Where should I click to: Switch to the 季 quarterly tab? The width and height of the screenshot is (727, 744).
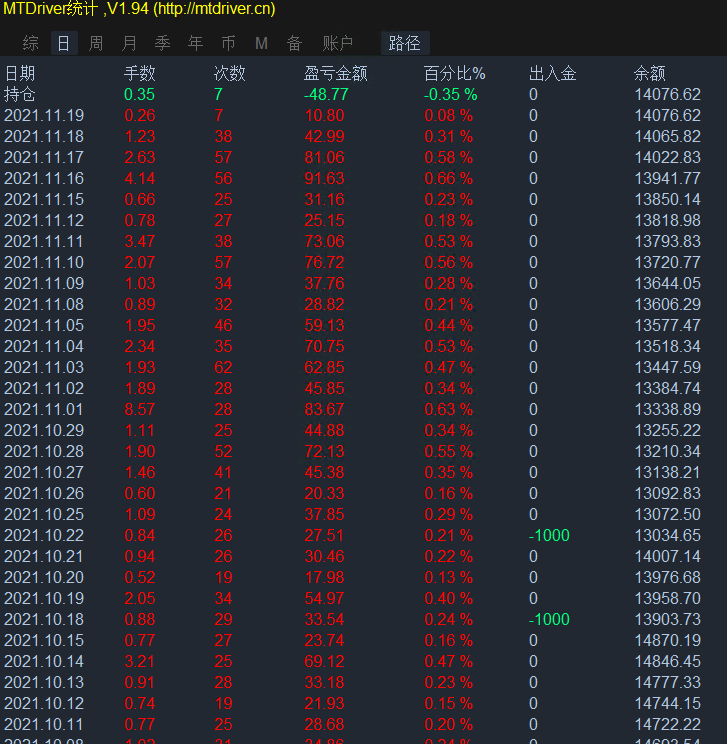click(162, 43)
